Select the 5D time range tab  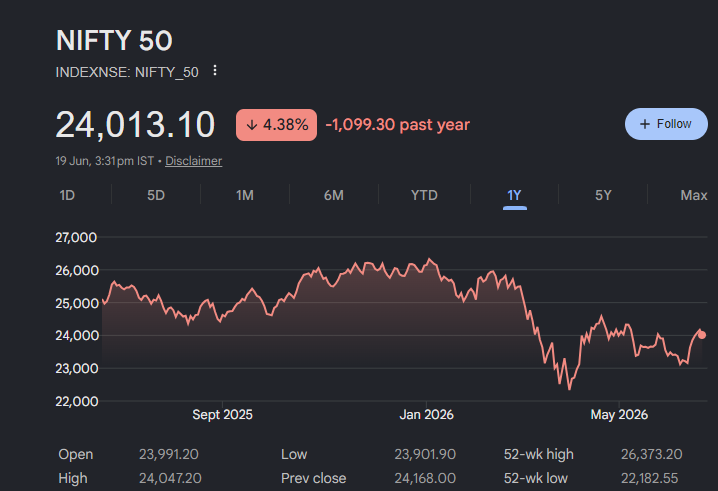pos(156,196)
